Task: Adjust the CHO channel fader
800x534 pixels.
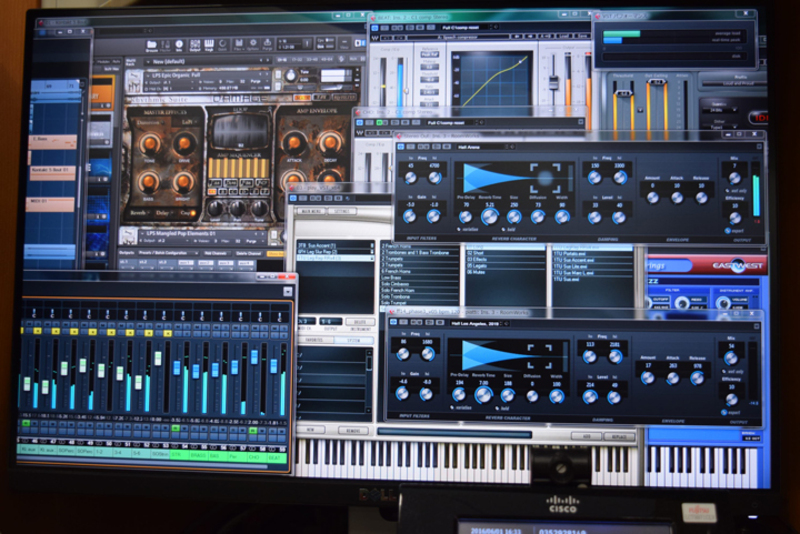Action: [x=254, y=357]
